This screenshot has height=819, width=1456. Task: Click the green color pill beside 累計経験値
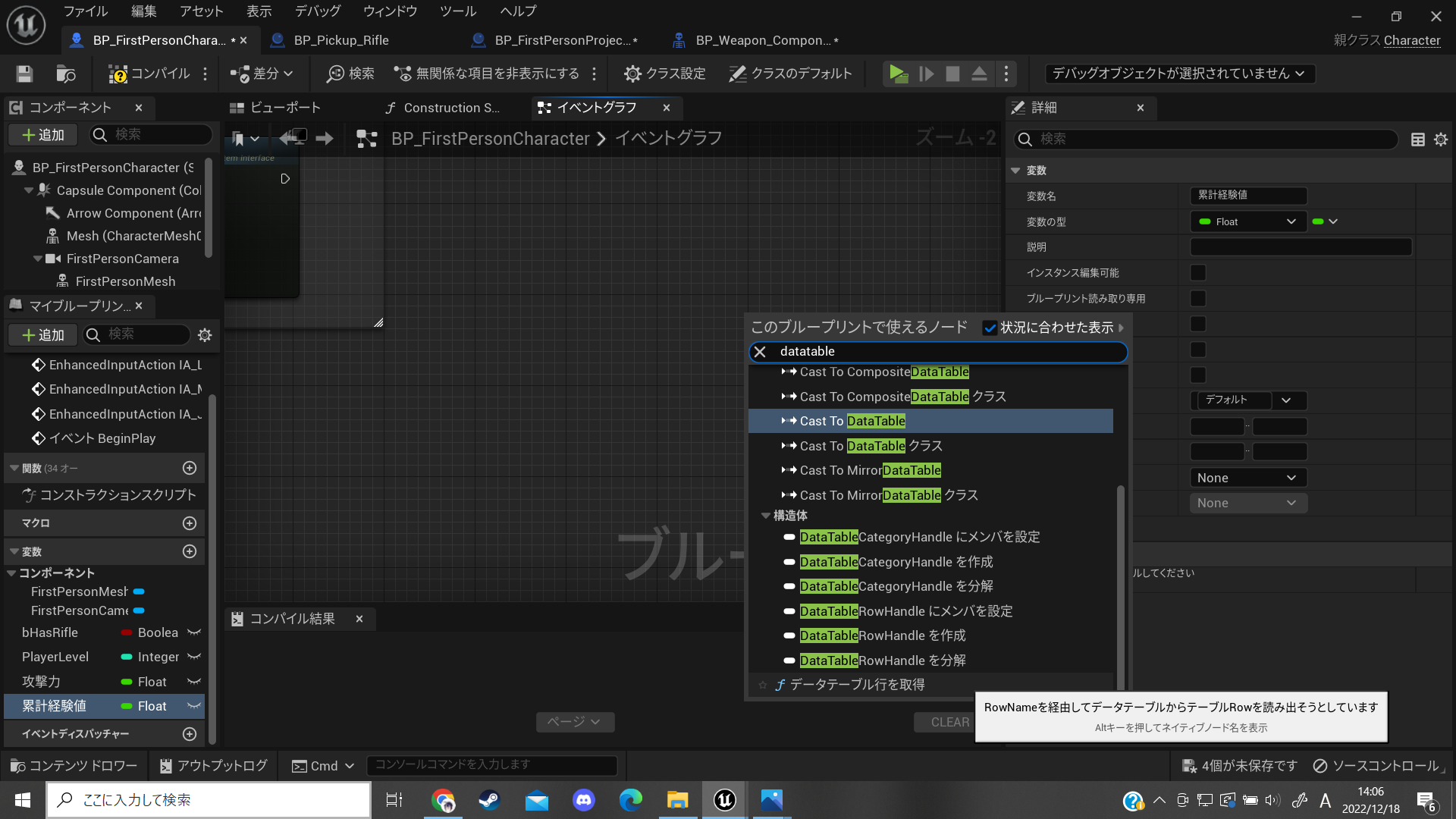(x=126, y=706)
